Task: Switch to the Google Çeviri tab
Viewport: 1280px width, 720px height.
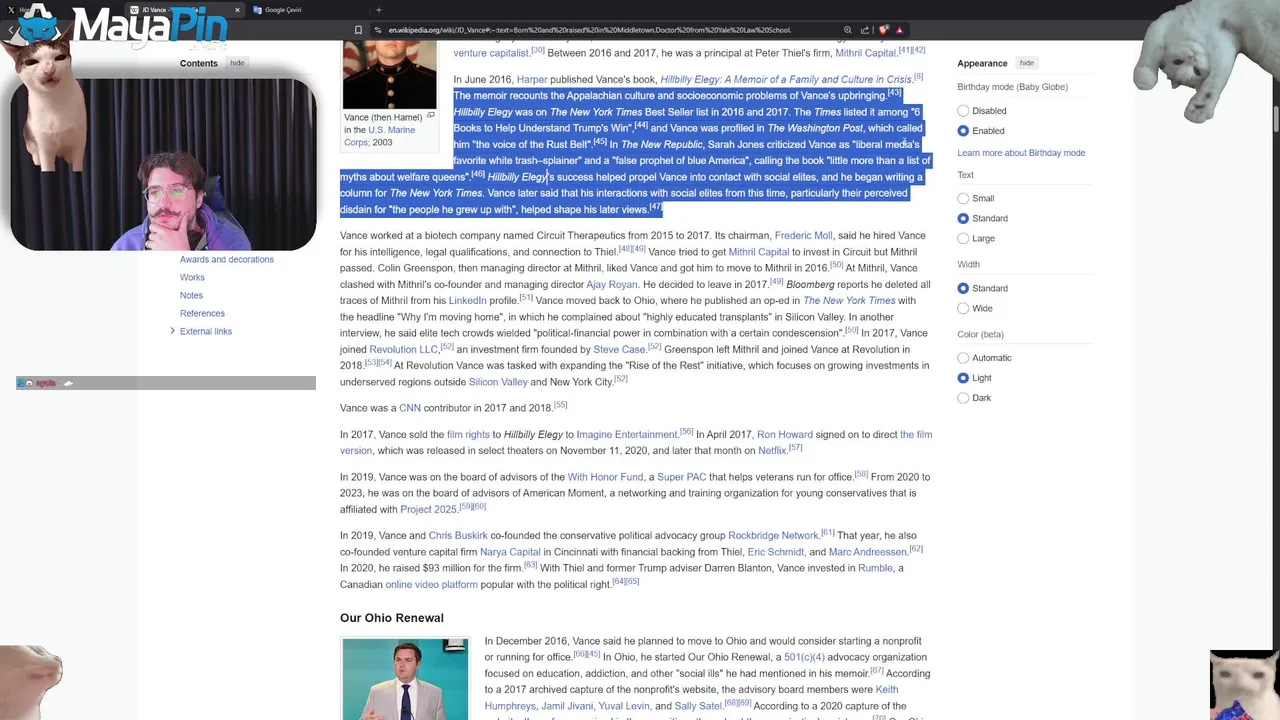Action: (310, 10)
